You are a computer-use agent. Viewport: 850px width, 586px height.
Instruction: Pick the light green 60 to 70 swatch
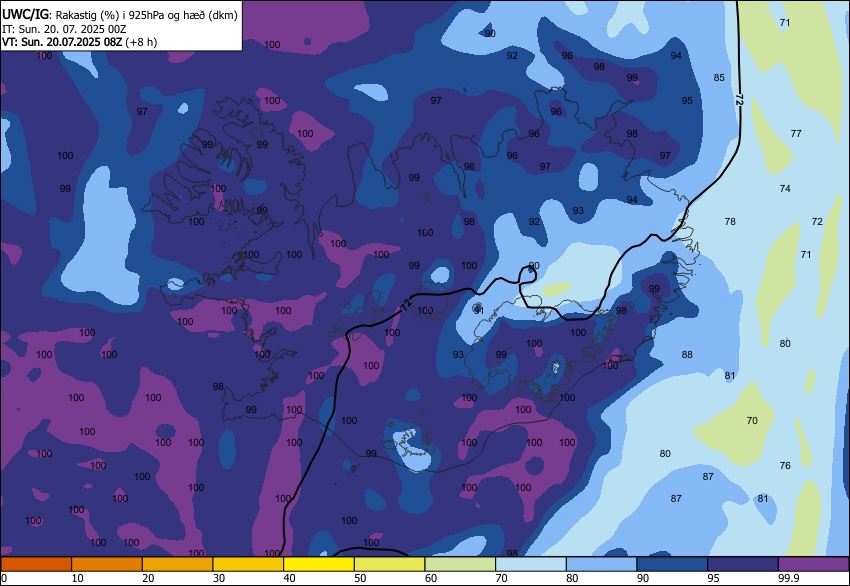460,564
